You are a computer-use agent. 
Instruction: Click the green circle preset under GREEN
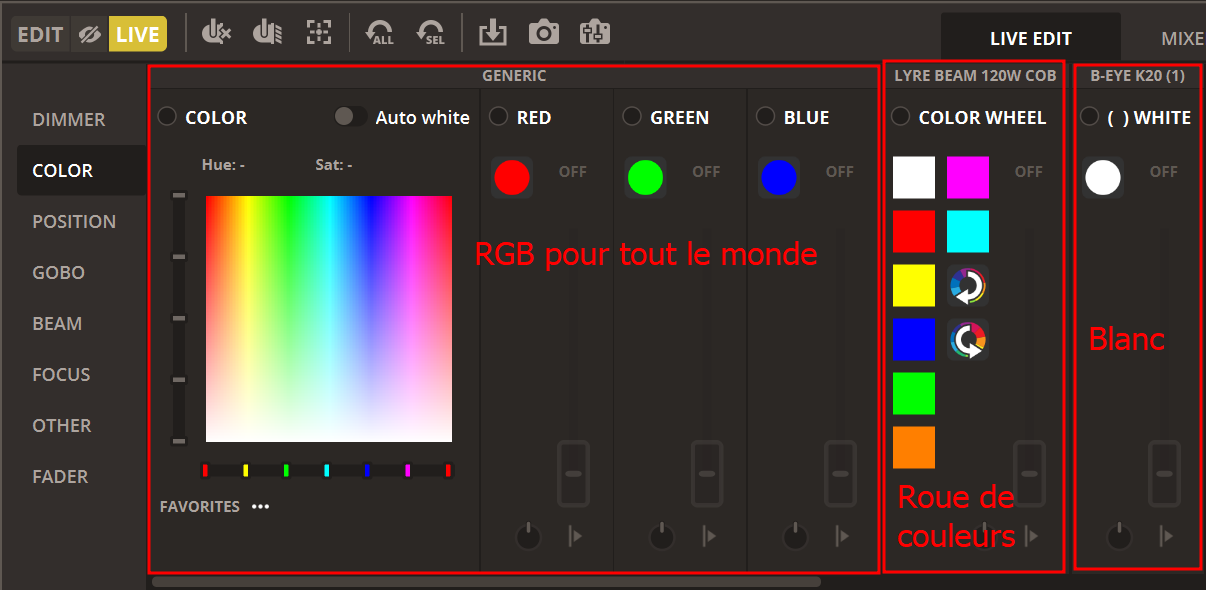(645, 178)
